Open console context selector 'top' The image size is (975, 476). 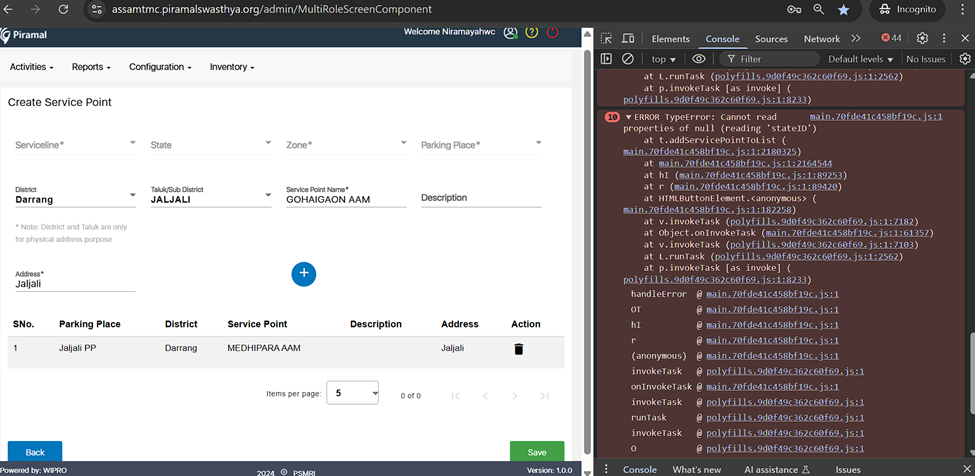(x=663, y=59)
